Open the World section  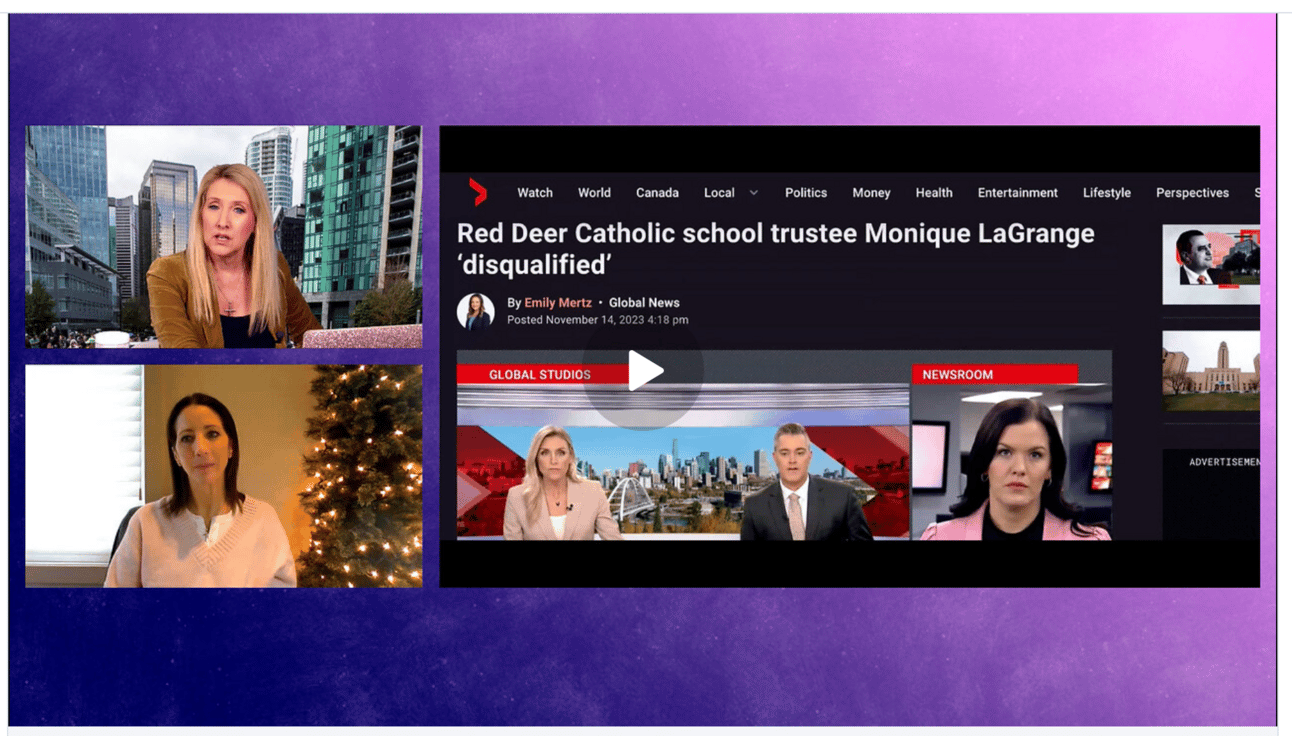pos(594,193)
